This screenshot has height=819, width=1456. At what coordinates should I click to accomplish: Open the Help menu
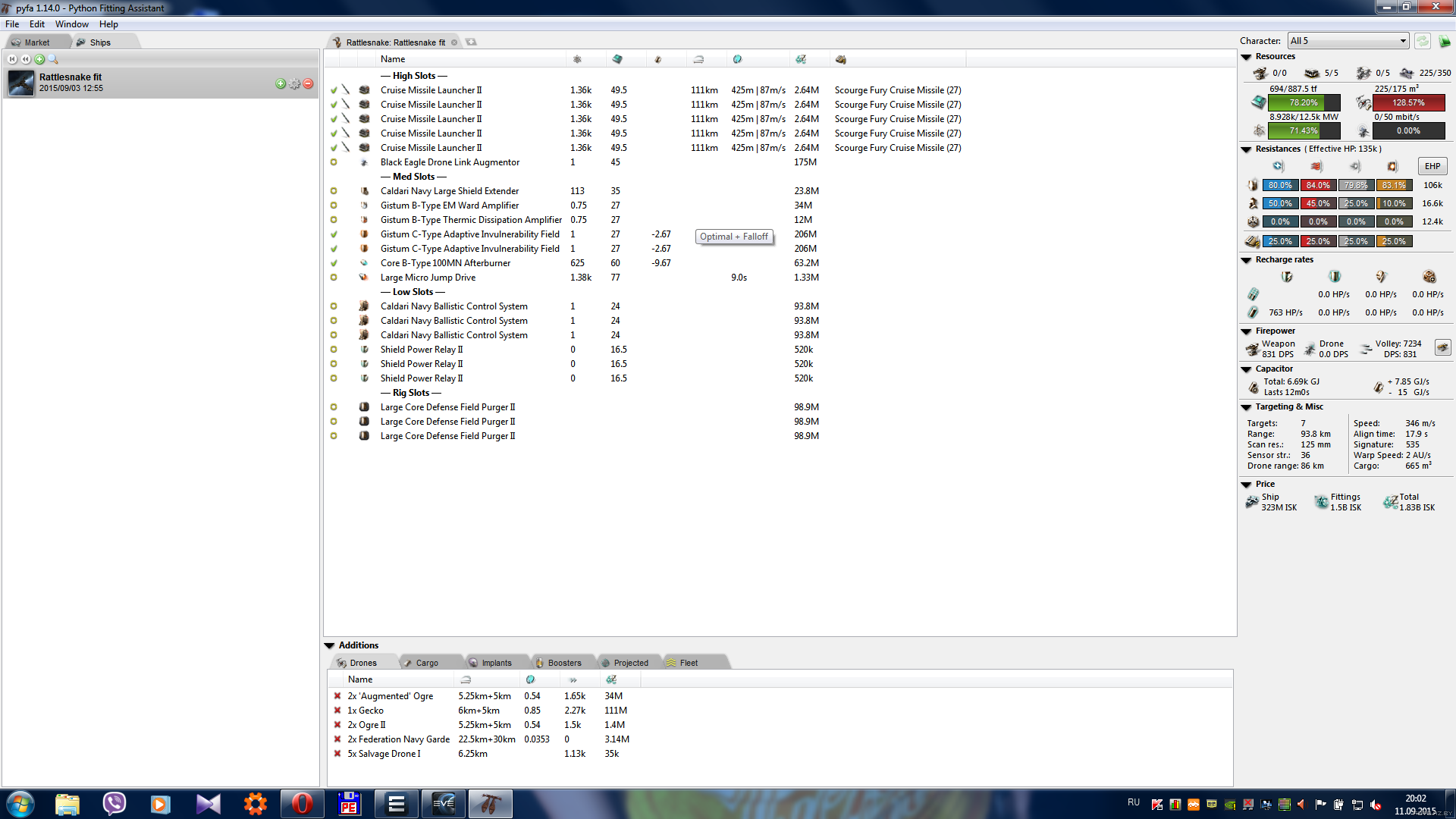pos(108,24)
